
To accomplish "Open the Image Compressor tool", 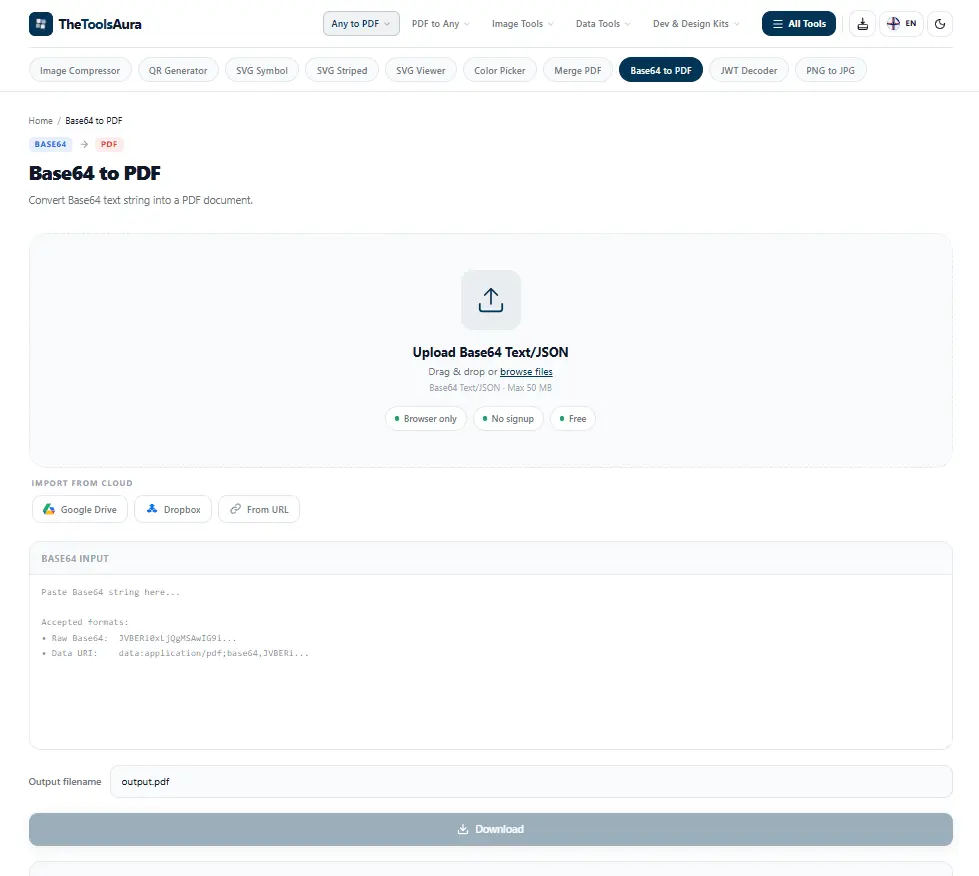I will 80,70.
